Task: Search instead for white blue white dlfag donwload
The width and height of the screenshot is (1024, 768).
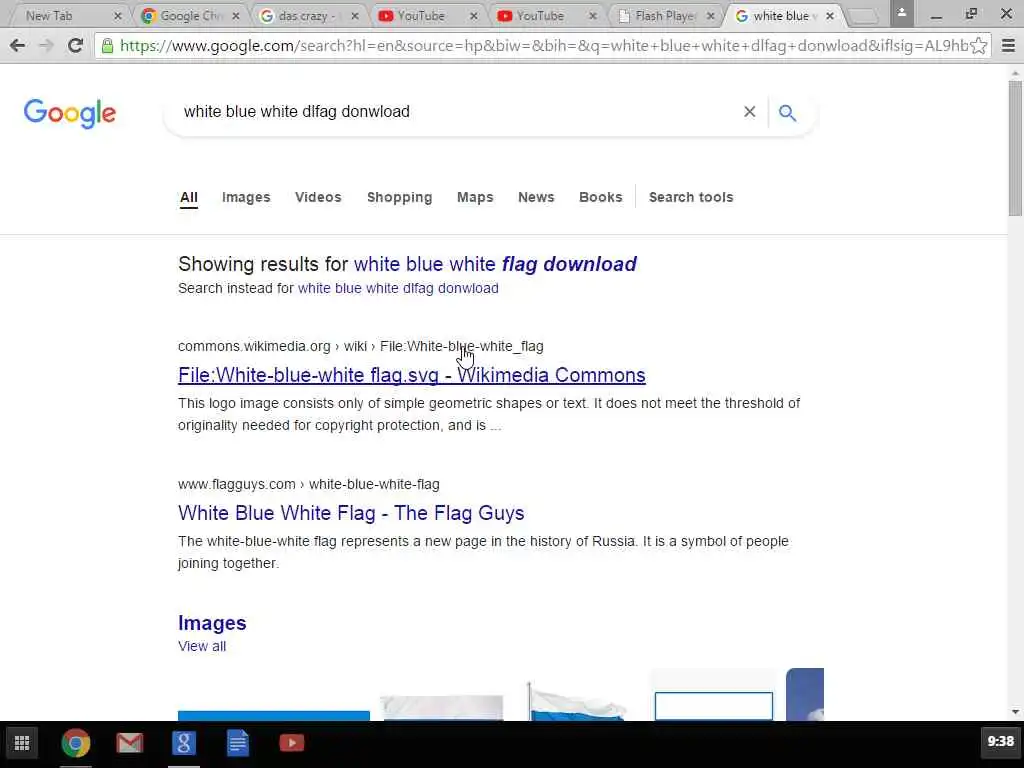Action: (398, 288)
